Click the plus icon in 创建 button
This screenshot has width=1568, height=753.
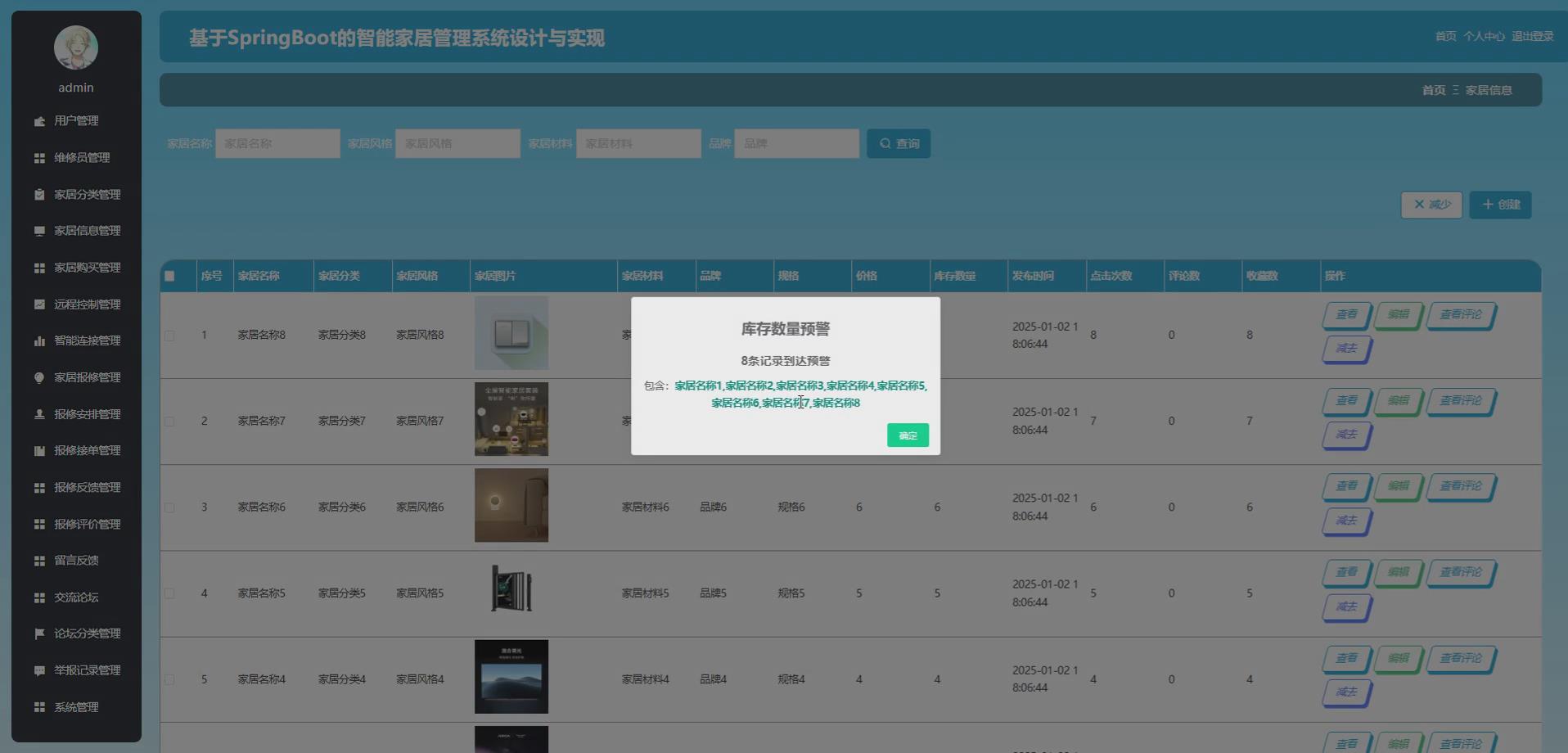pos(1488,205)
